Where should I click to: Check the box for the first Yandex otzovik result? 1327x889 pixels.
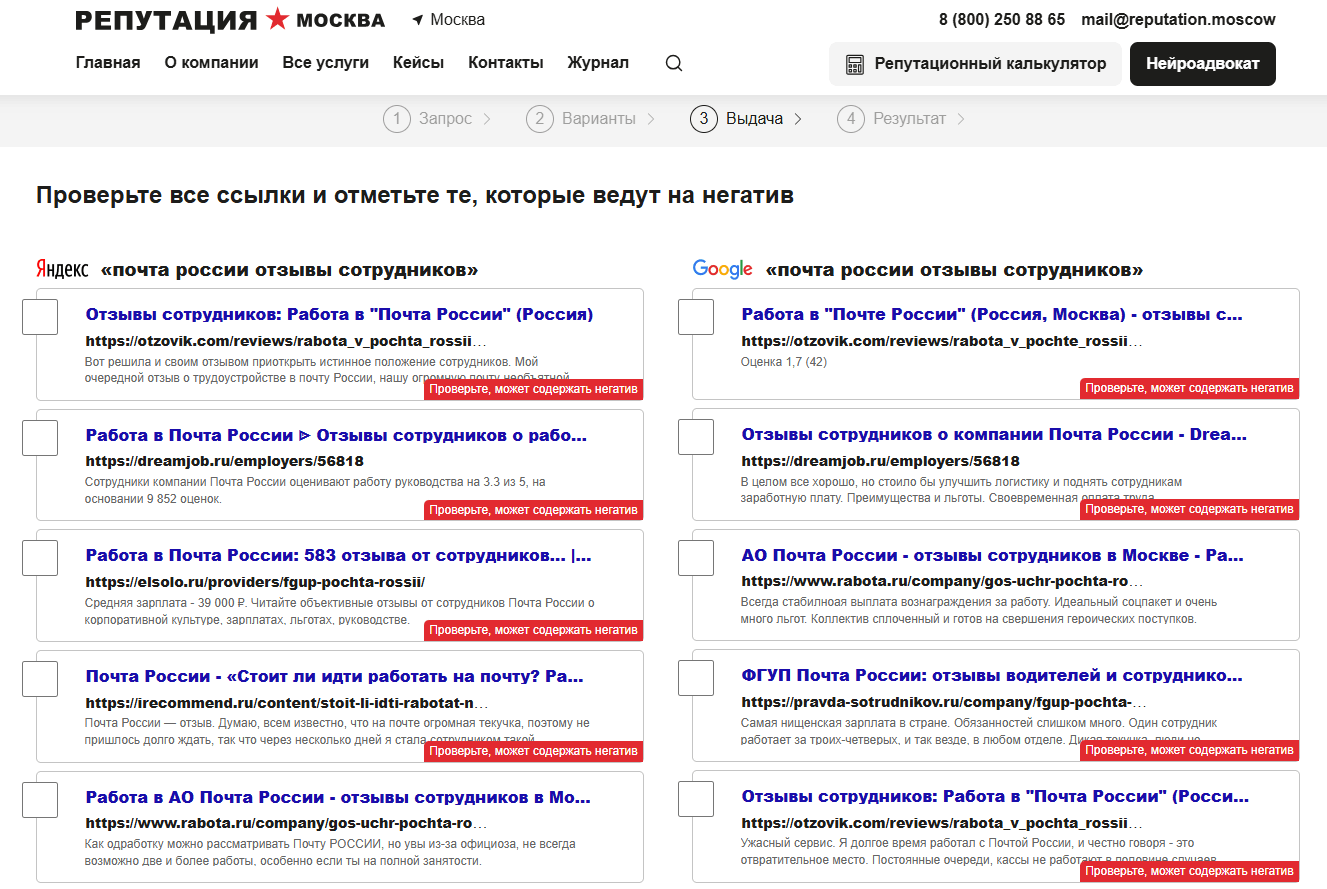[x=40, y=317]
